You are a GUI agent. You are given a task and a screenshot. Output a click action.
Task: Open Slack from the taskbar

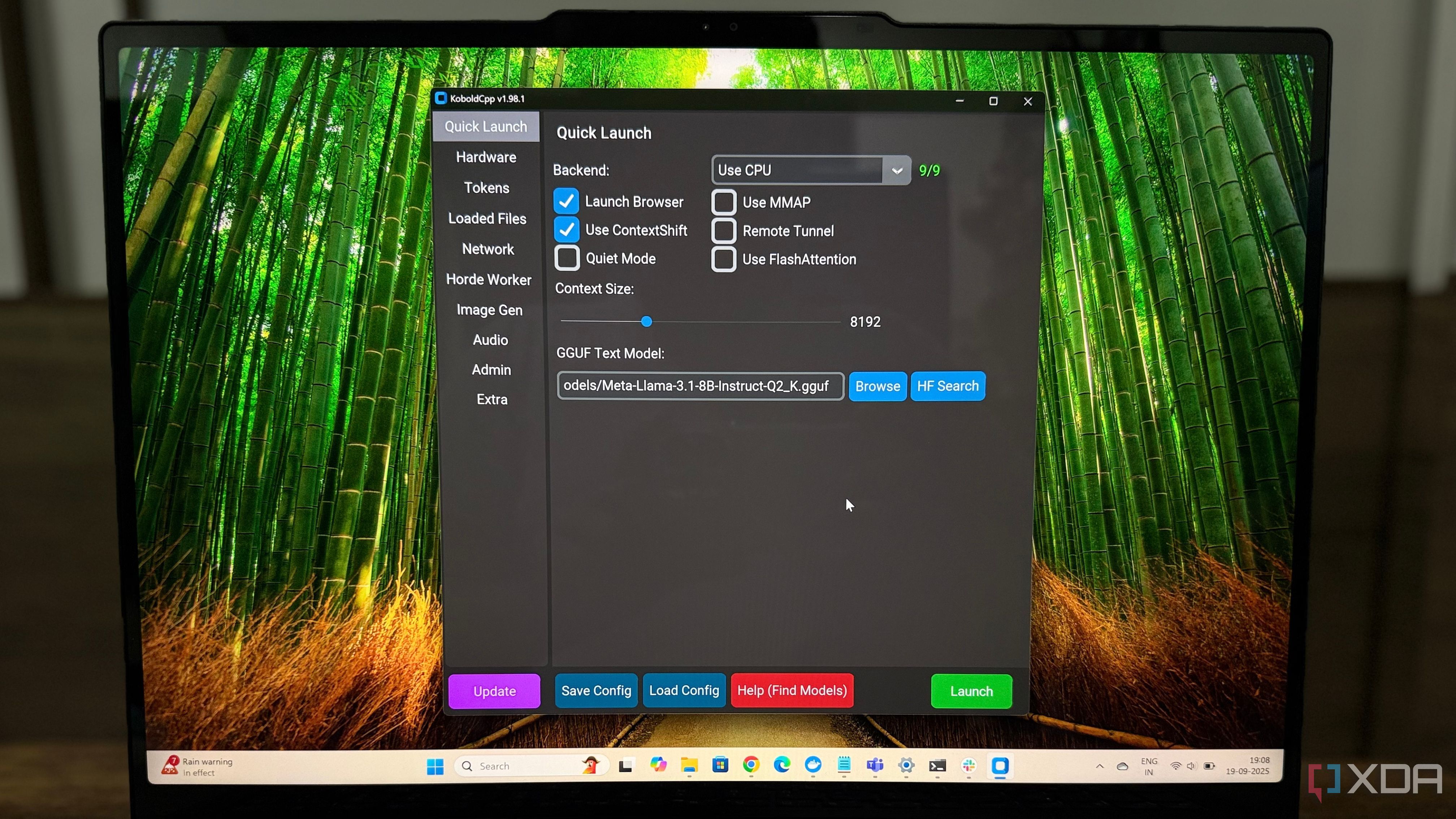click(x=969, y=766)
